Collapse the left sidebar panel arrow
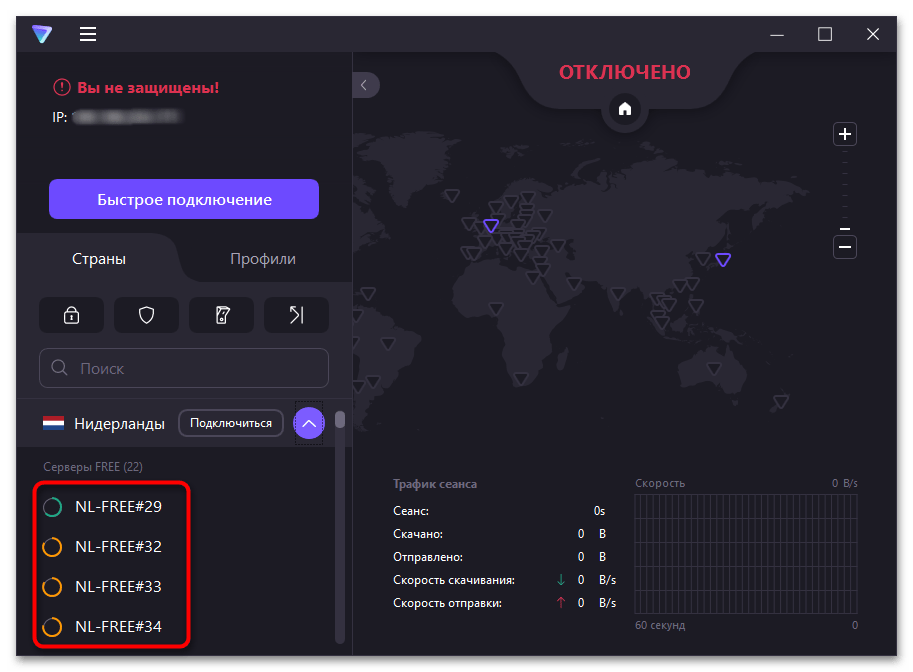Viewport: 913px width, 672px height. 364,86
